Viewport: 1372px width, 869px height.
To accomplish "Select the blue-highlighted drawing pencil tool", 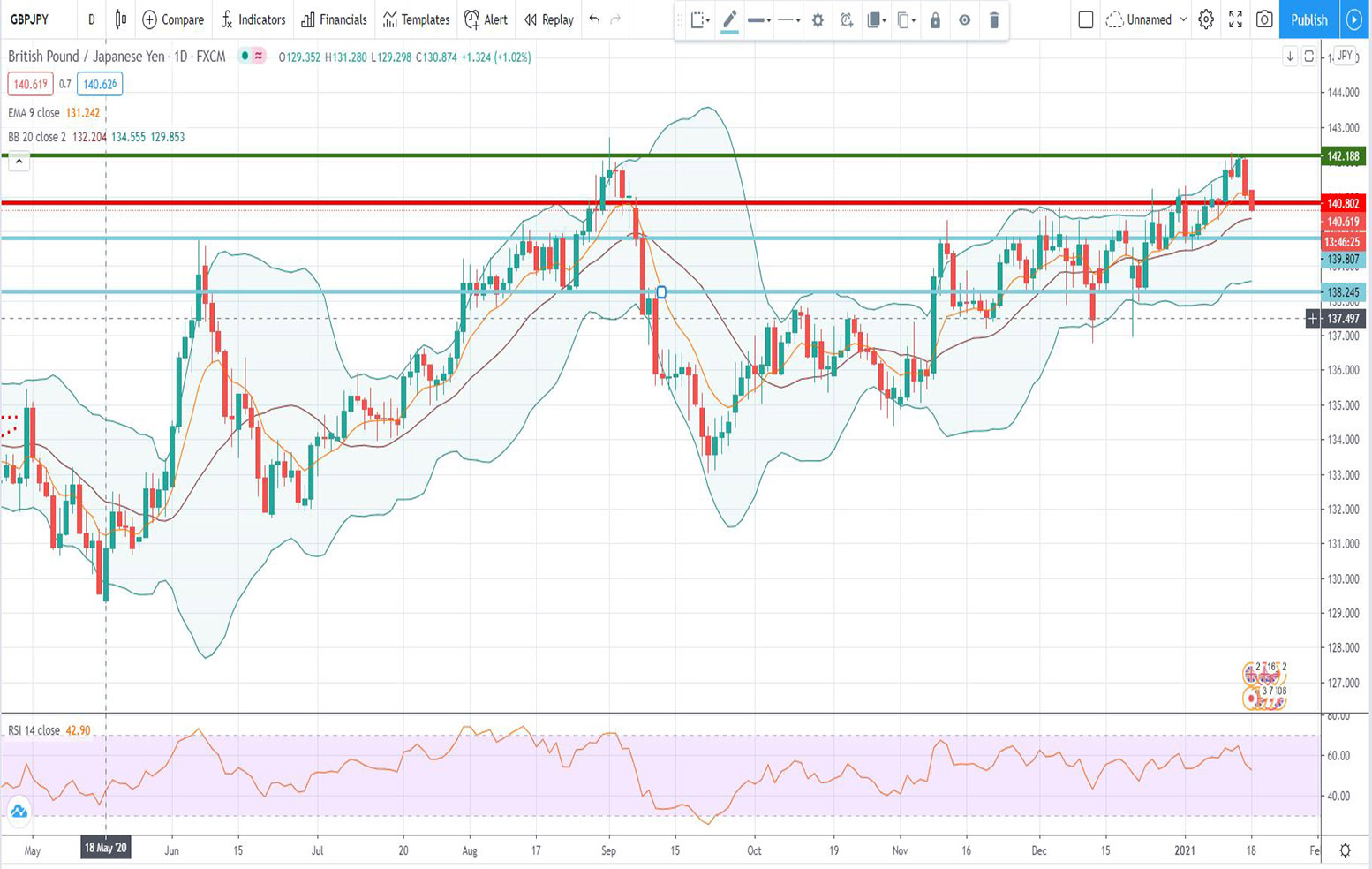I will pyautogui.click(x=729, y=19).
